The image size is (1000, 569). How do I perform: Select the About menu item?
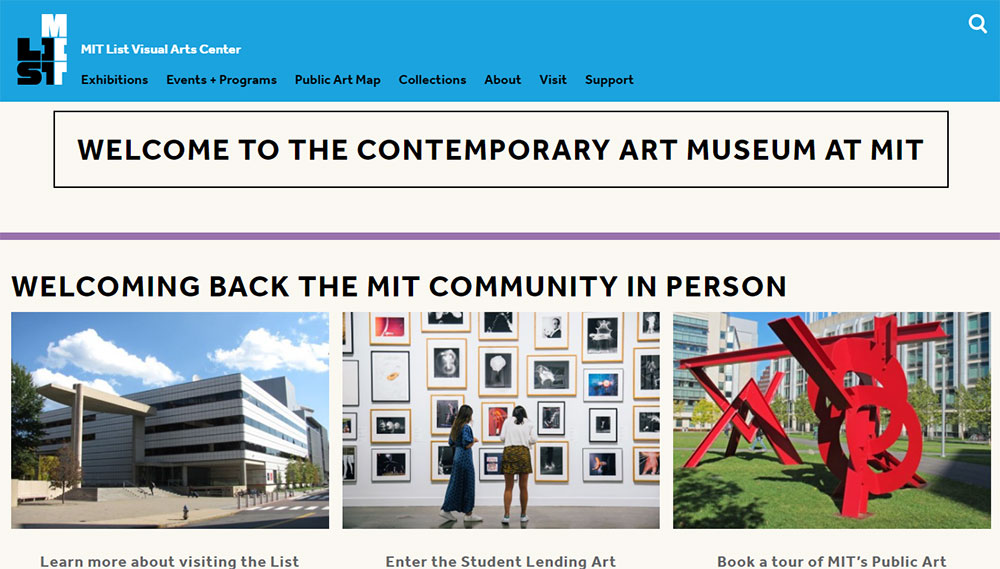[503, 80]
